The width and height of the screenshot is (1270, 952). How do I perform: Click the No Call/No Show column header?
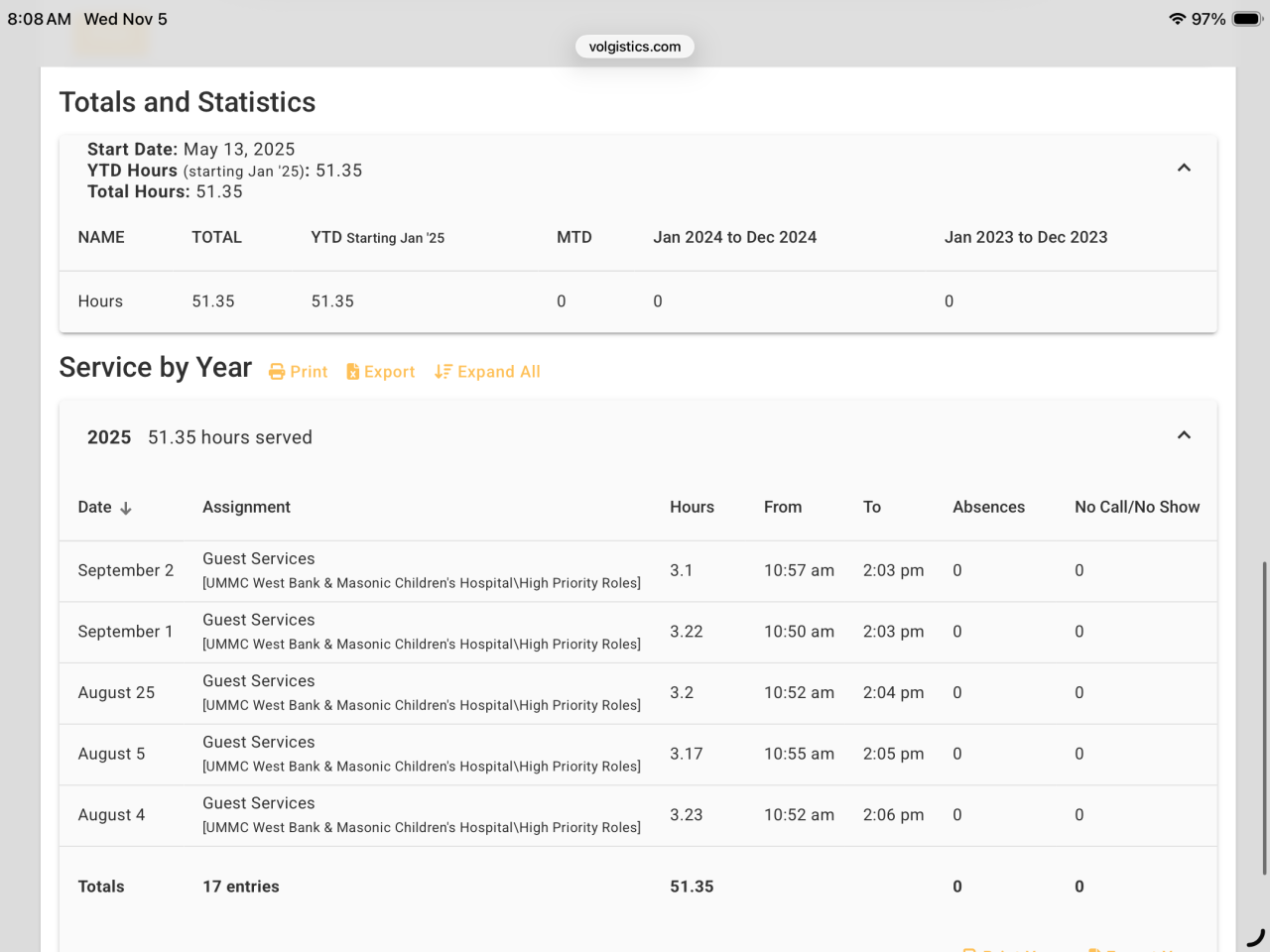coord(1136,507)
